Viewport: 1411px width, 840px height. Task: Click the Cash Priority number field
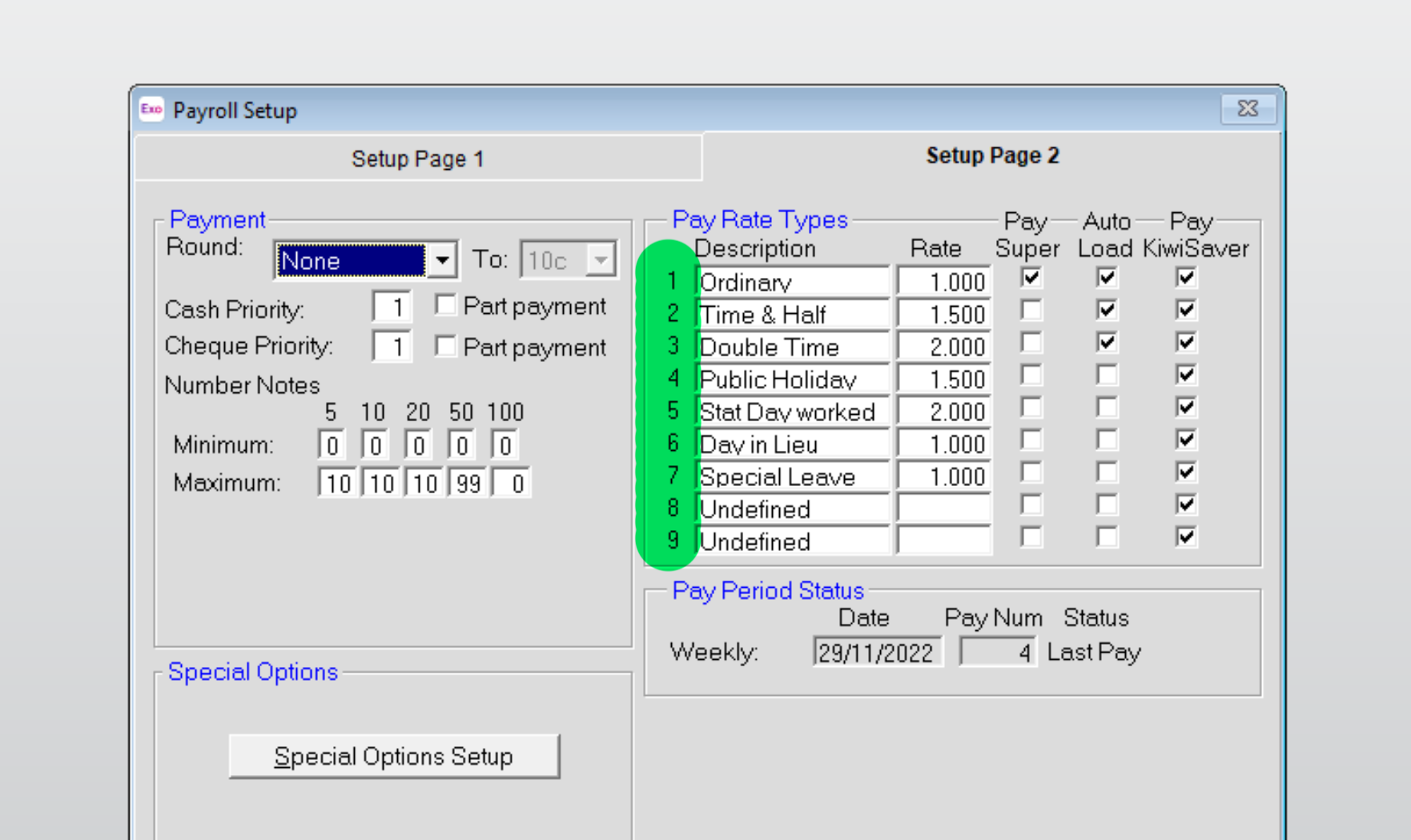[x=392, y=307]
